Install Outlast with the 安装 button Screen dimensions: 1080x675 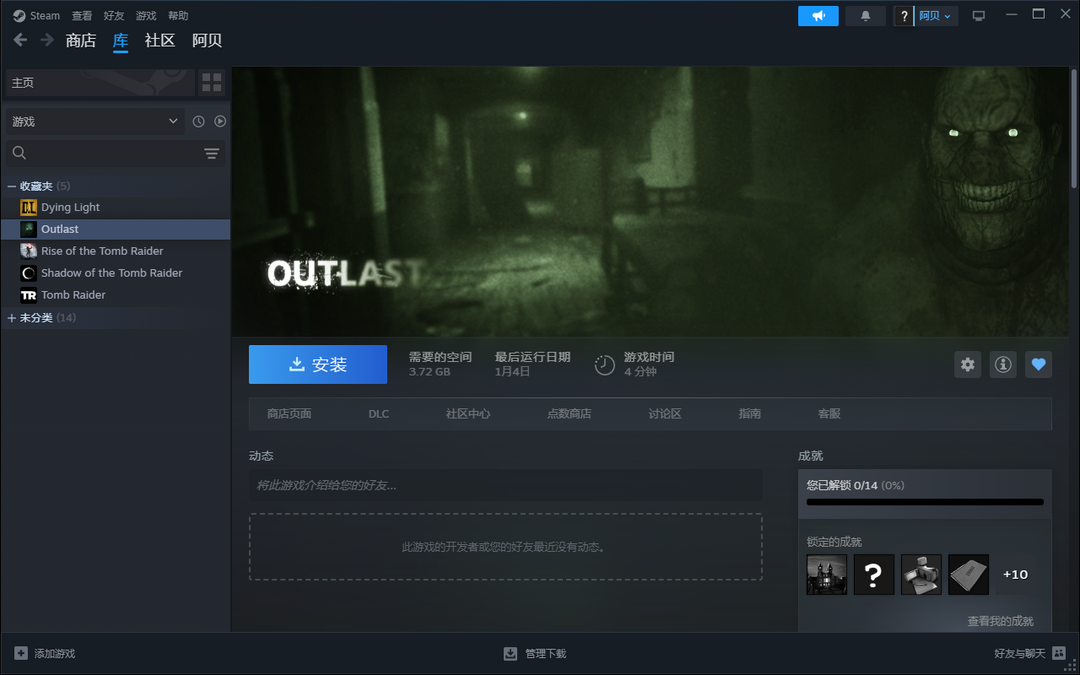coord(317,364)
